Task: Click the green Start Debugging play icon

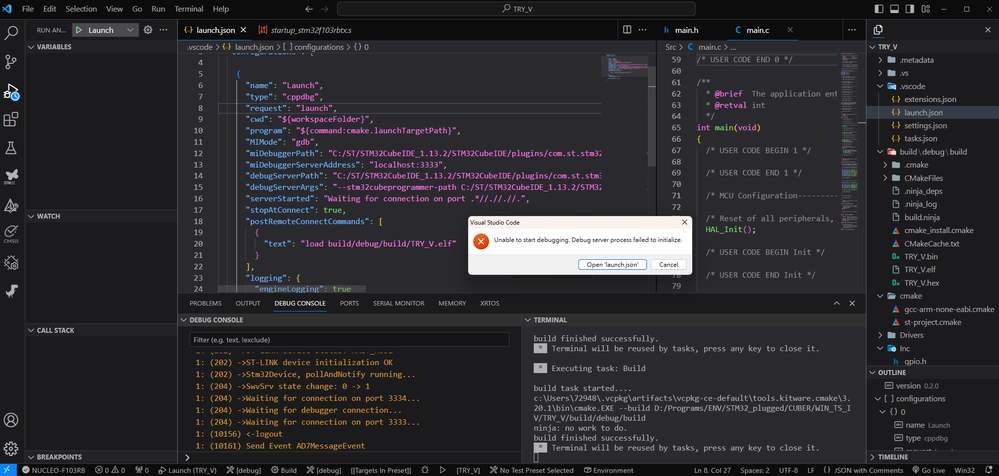Action: 77,30
